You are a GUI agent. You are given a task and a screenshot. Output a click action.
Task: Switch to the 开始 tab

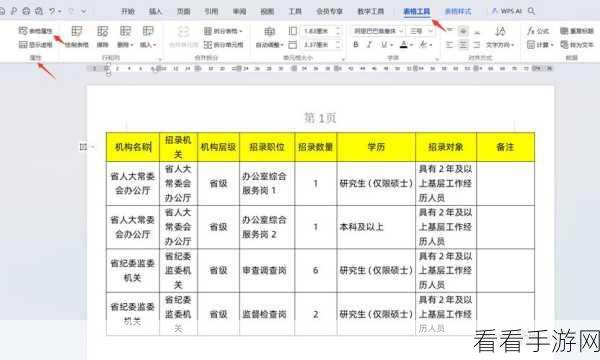[x=128, y=11]
